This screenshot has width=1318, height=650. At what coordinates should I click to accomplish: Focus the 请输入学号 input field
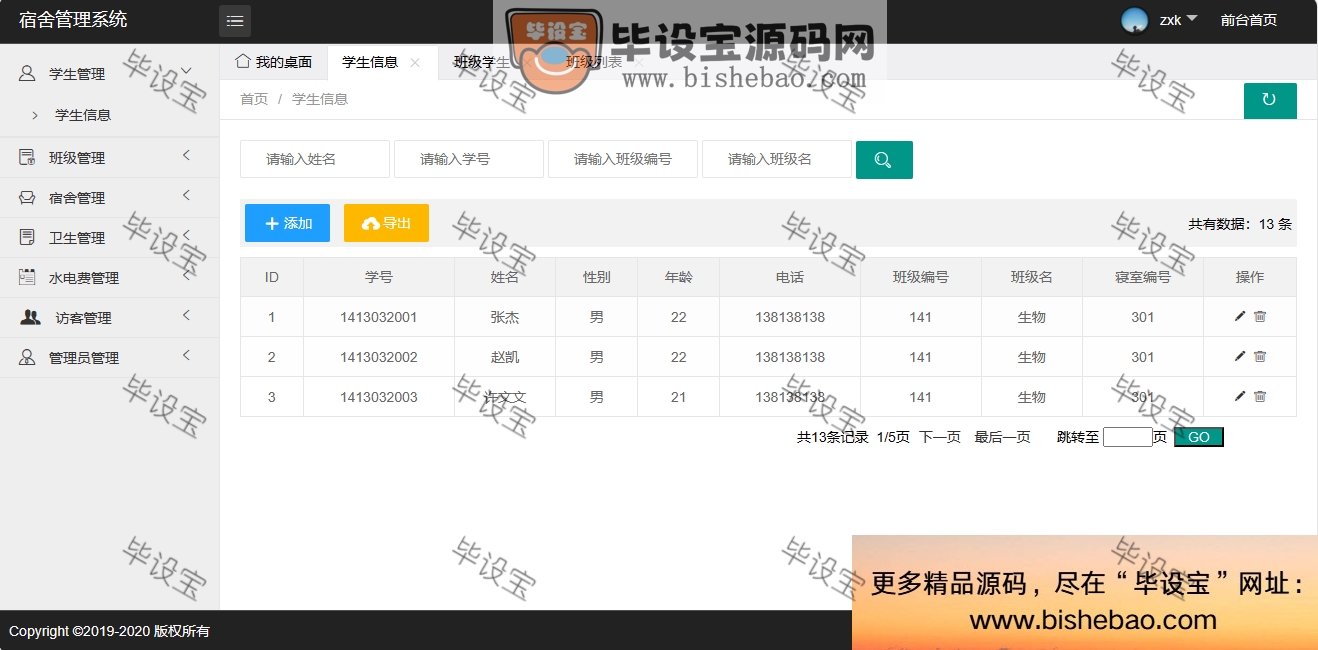[469, 159]
